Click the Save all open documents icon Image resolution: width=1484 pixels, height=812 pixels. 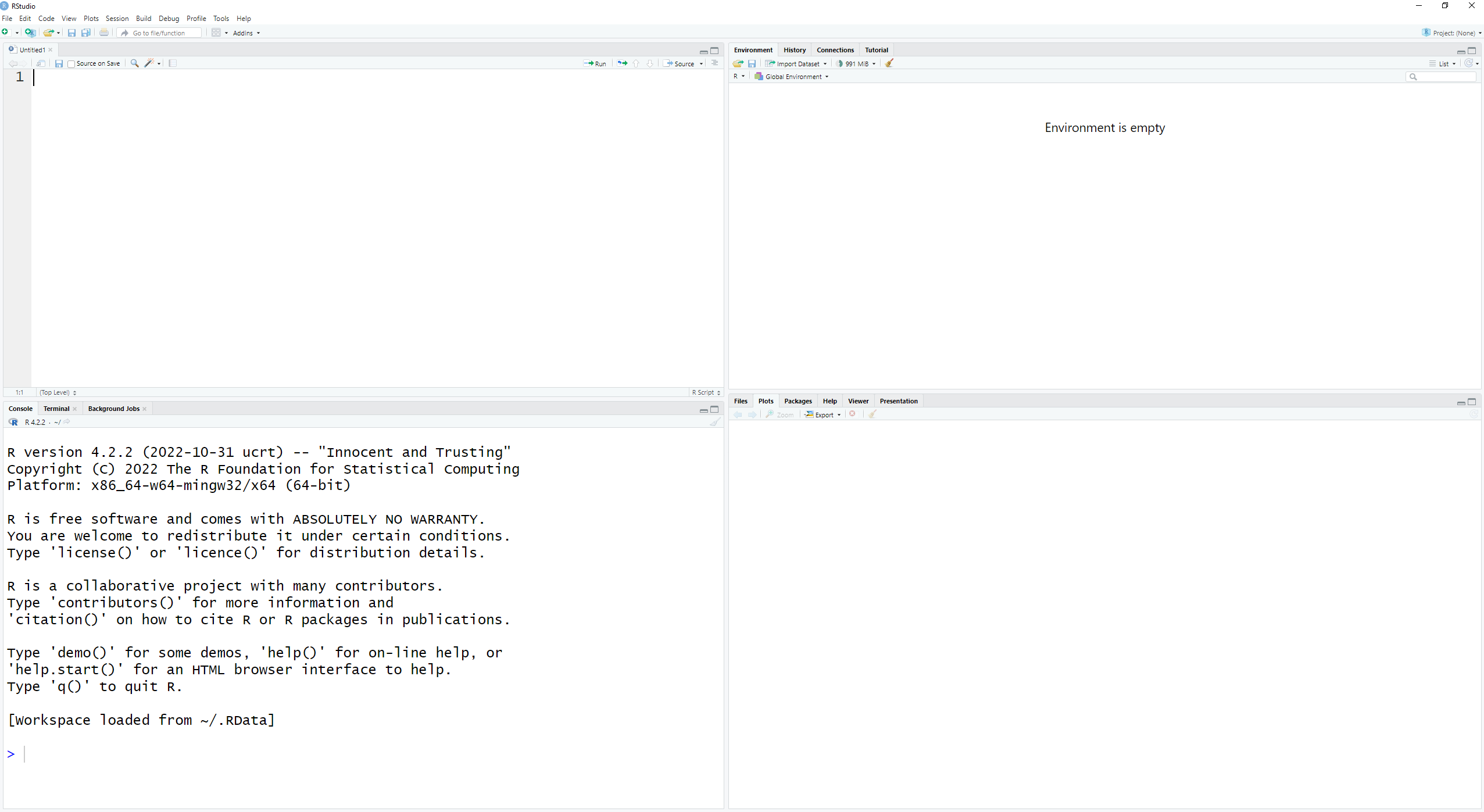tap(85, 33)
